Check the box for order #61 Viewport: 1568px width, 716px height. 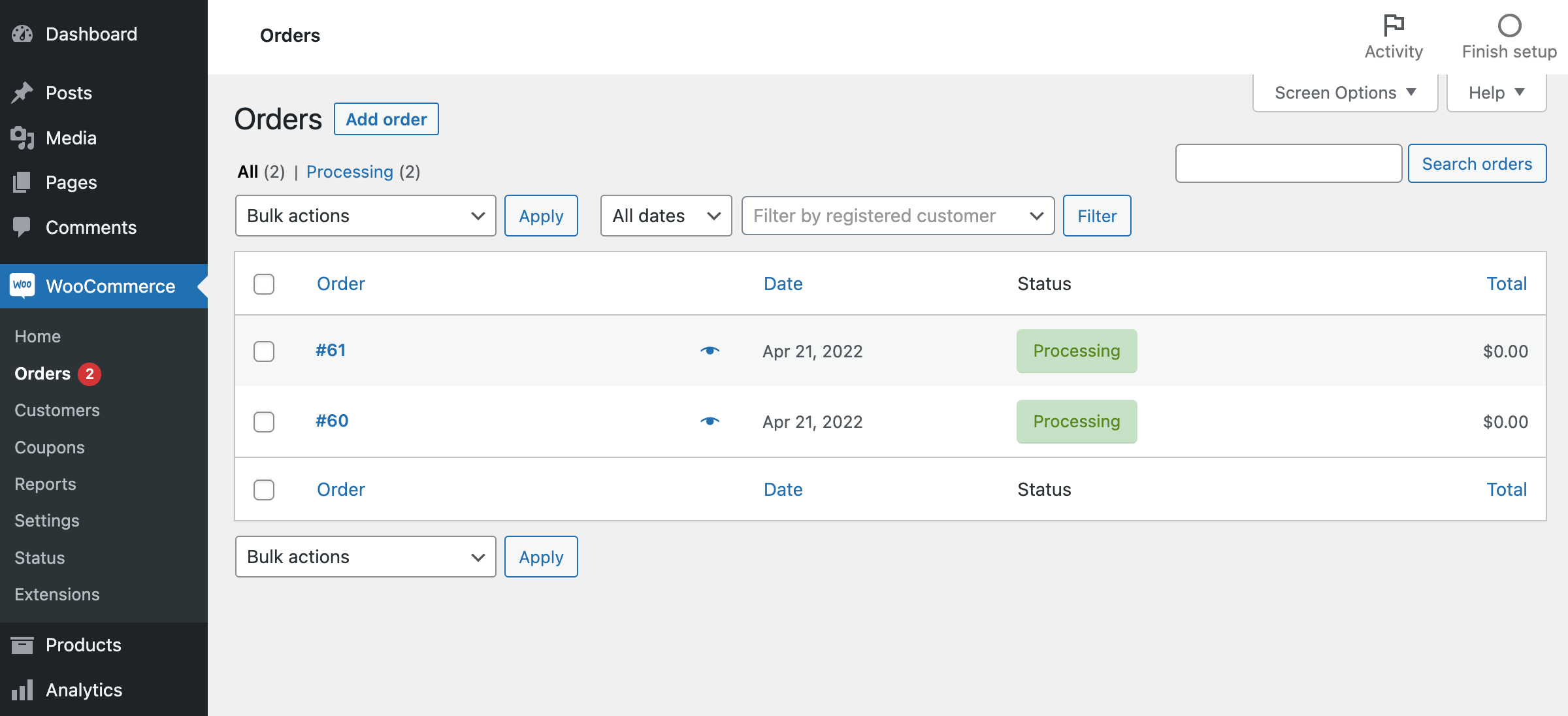pos(264,351)
